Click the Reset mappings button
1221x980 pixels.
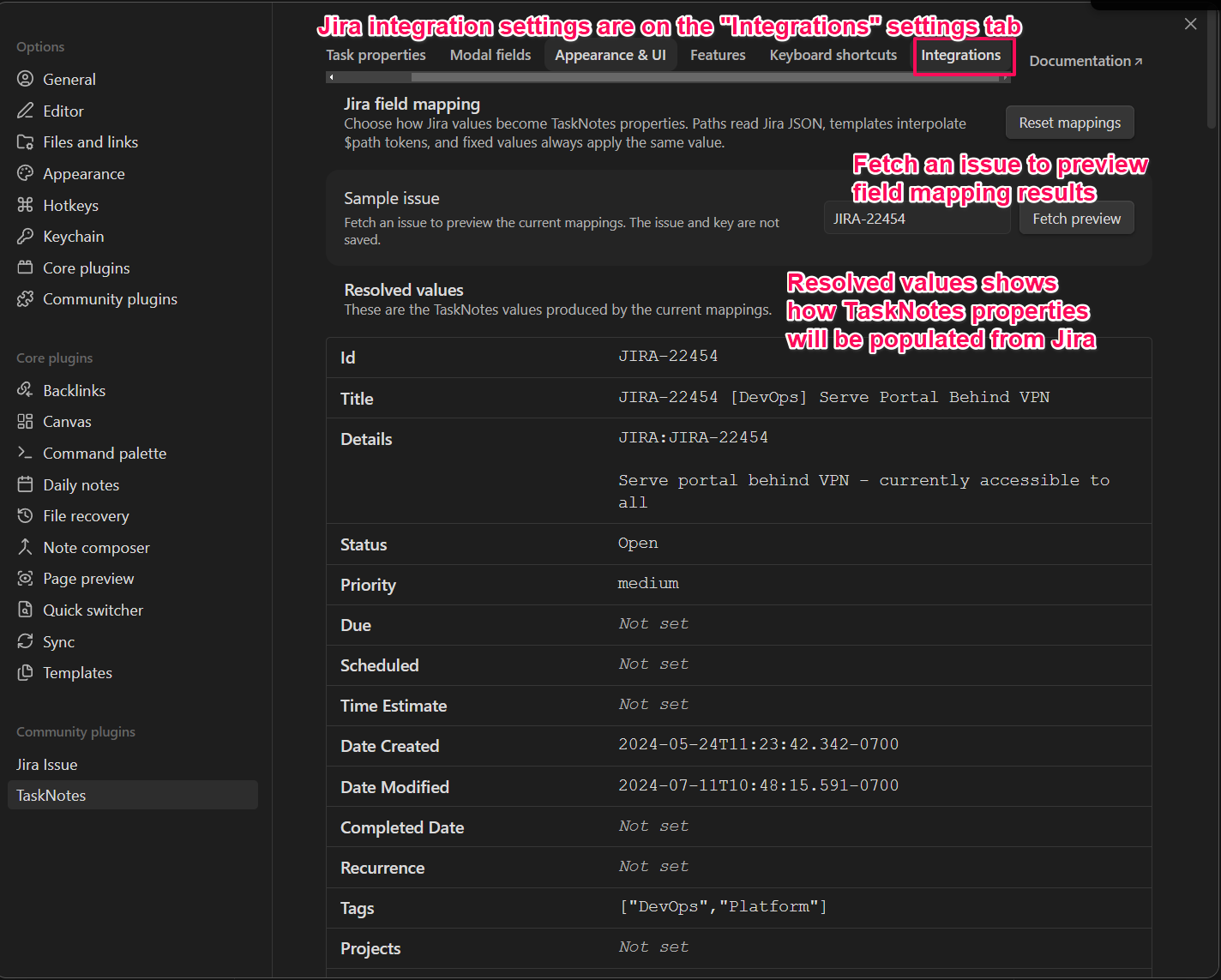point(1070,123)
